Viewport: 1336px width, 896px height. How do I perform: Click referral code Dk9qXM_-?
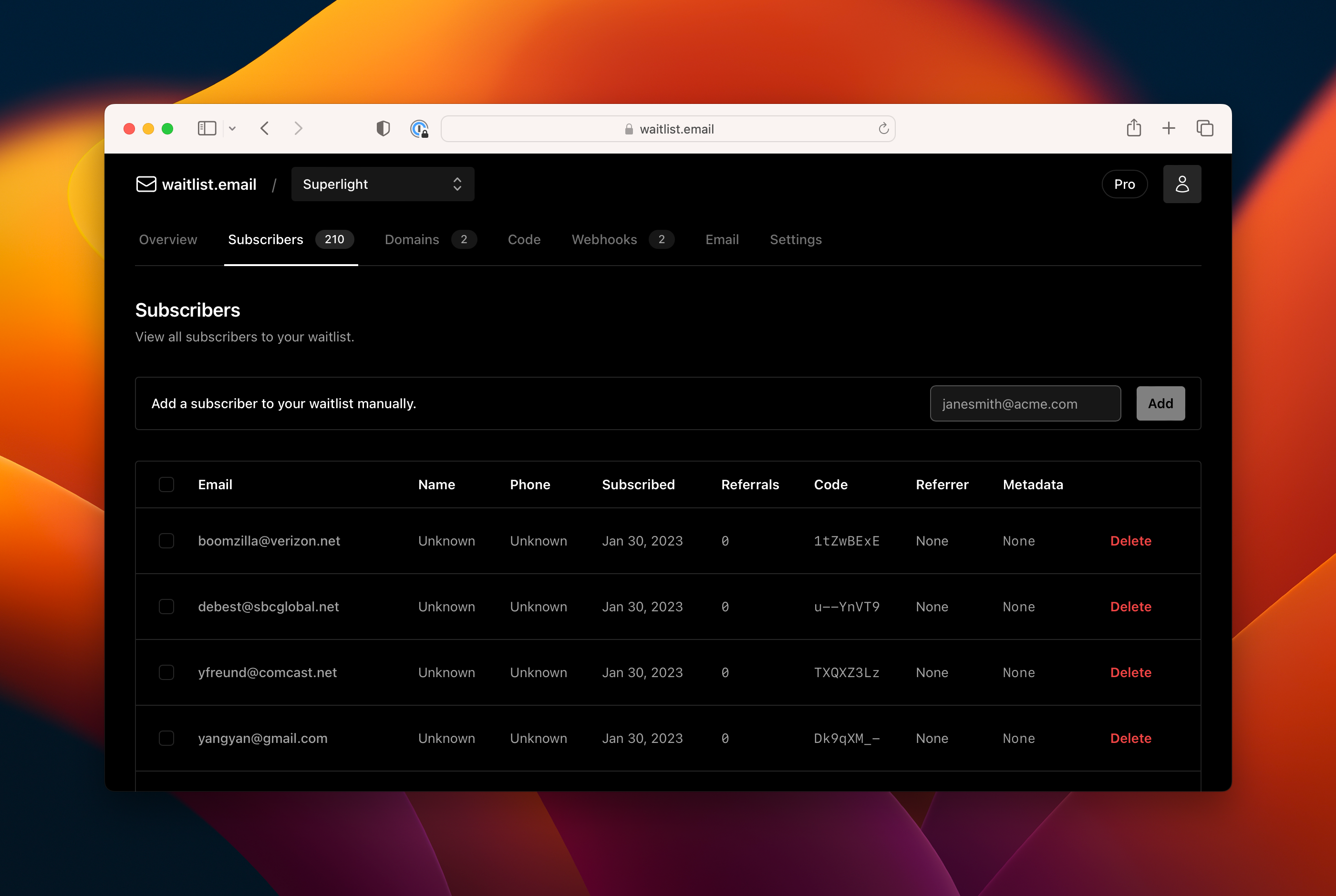pos(846,738)
